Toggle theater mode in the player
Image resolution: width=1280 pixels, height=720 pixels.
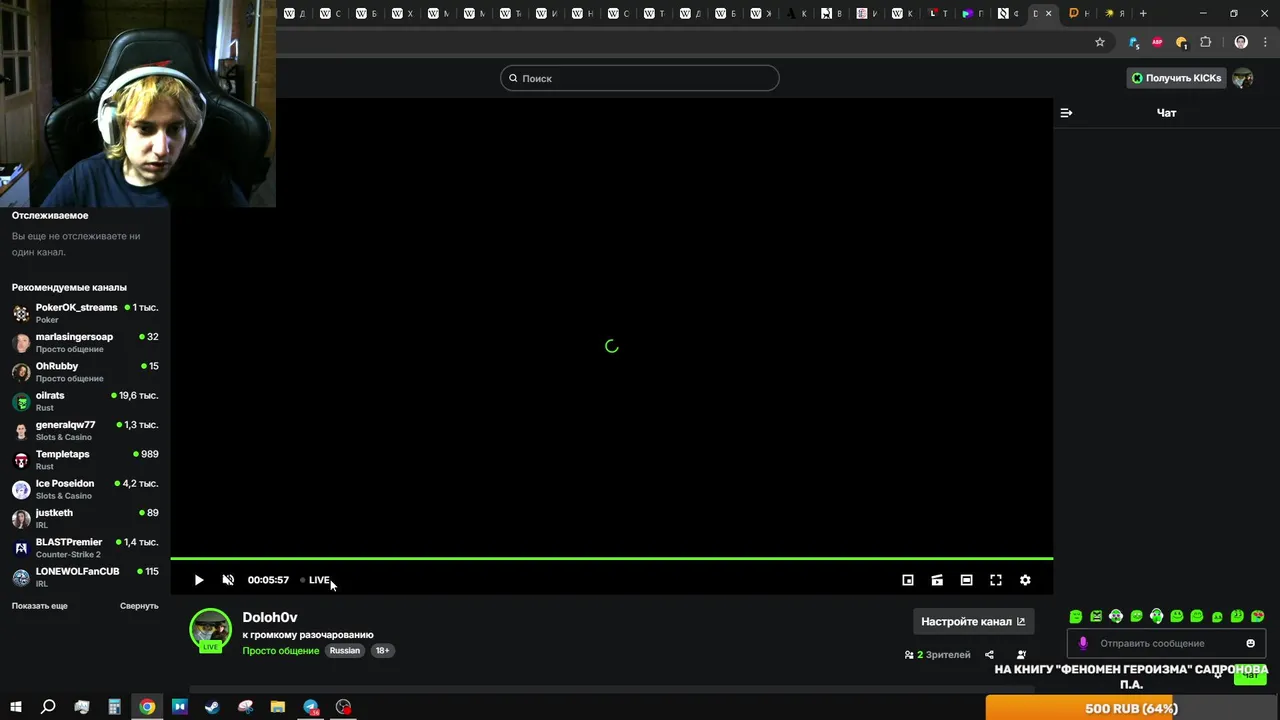pos(966,580)
